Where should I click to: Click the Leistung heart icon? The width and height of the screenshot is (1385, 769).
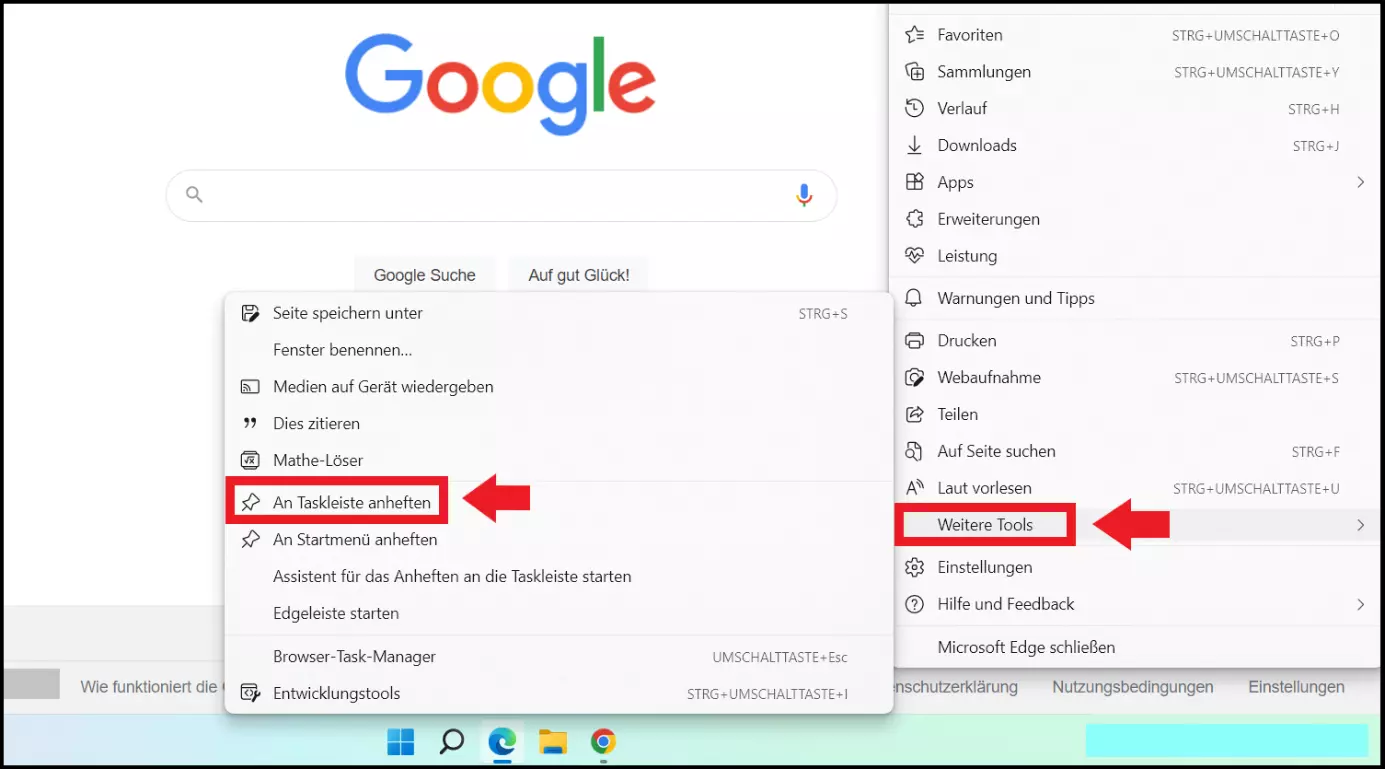tap(914, 255)
